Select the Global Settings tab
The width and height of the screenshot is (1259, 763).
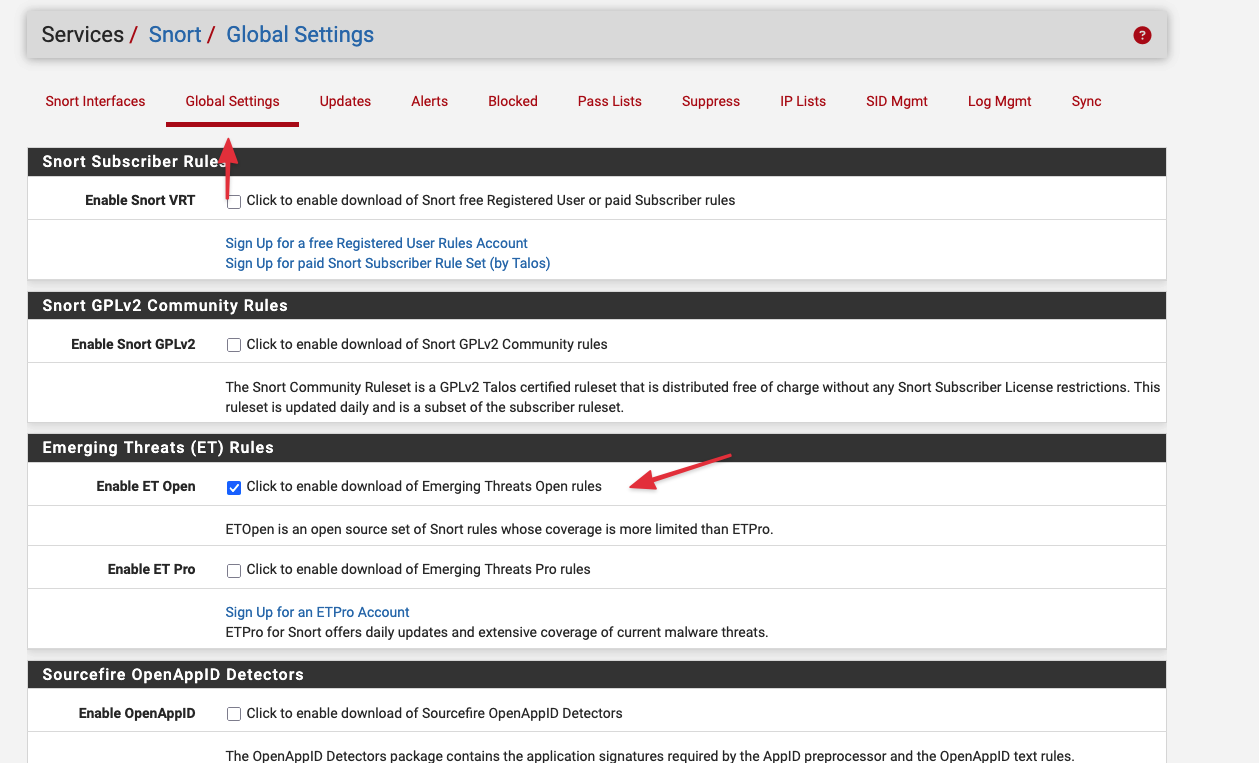(232, 101)
